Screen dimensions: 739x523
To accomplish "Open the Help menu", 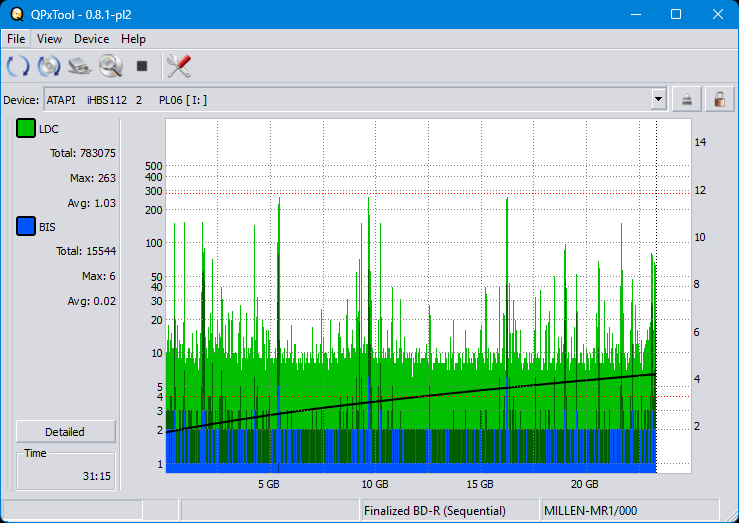I will pos(133,39).
